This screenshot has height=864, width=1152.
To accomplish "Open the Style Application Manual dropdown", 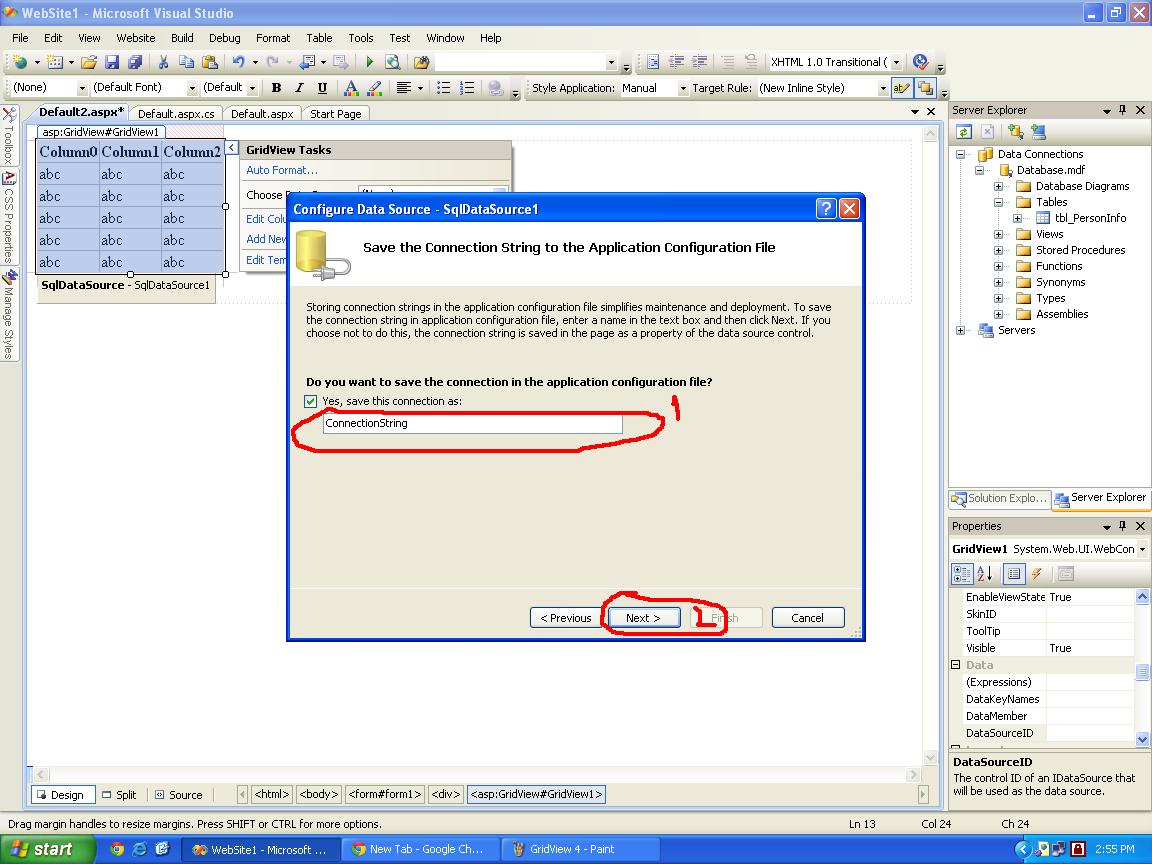I will coord(683,88).
